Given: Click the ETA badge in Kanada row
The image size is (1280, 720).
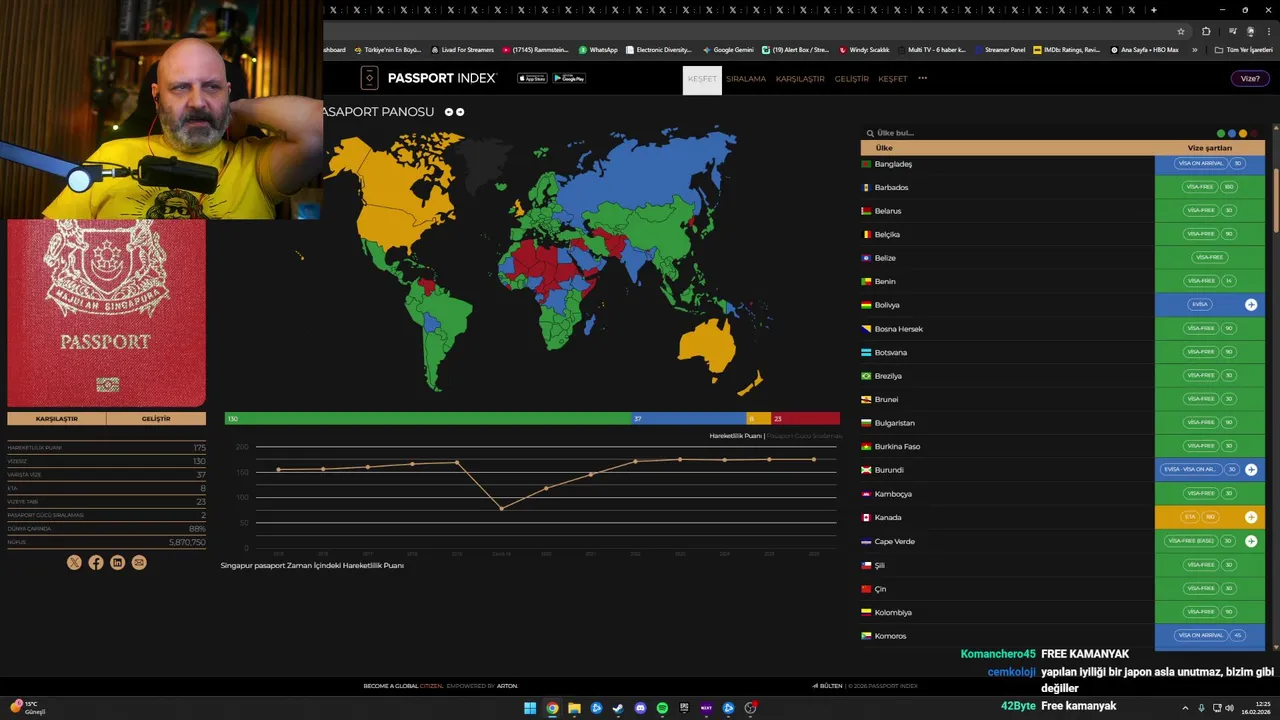Looking at the screenshot, I should click(1190, 517).
